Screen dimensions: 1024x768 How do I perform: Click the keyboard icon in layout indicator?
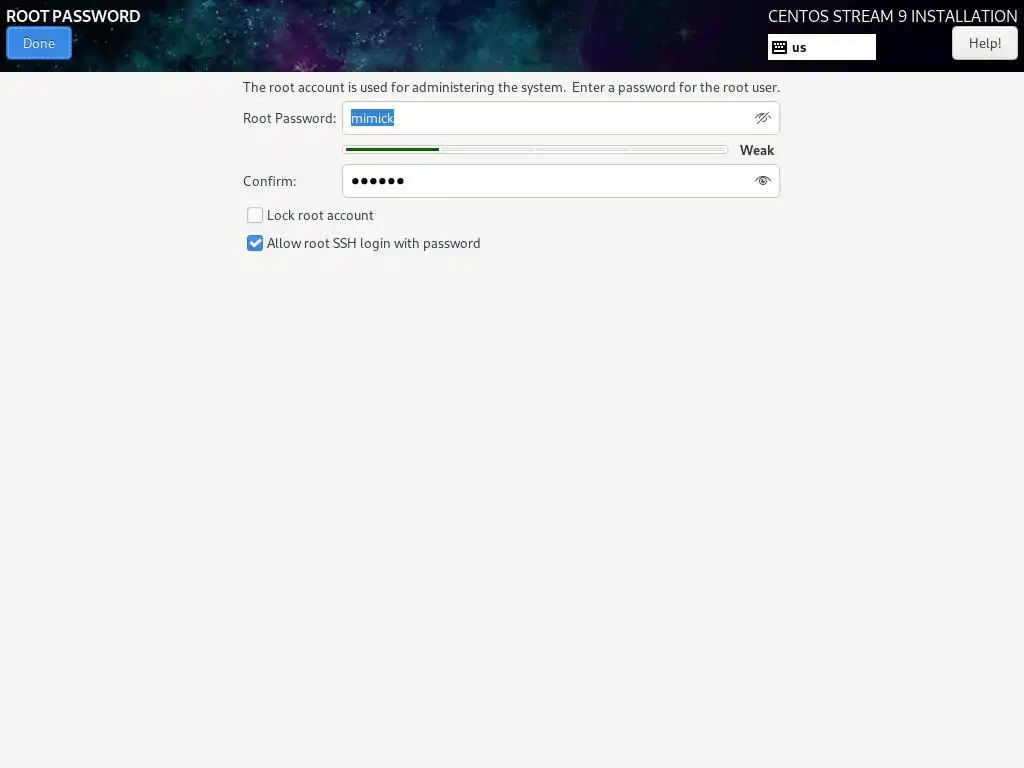tap(779, 47)
